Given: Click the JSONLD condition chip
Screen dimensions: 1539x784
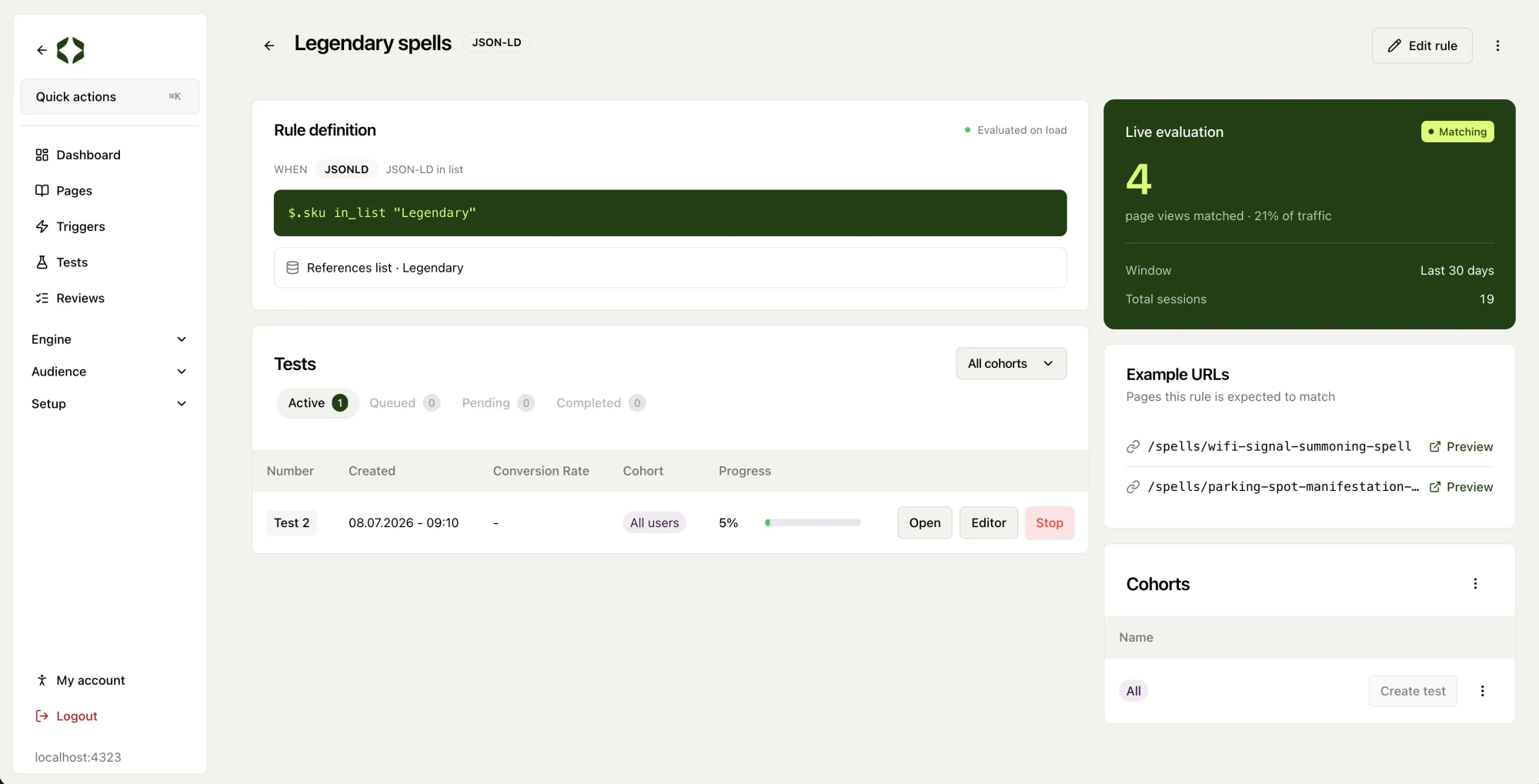Looking at the screenshot, I should pos(346,169).
